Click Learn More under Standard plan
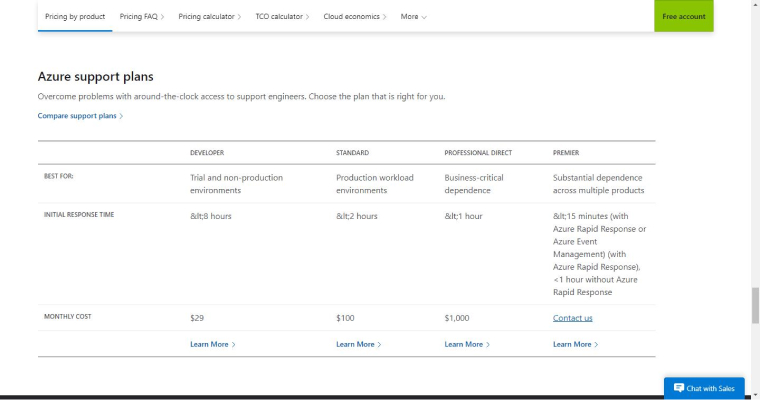This screenshot has height=400, width=760. (359, 344)
